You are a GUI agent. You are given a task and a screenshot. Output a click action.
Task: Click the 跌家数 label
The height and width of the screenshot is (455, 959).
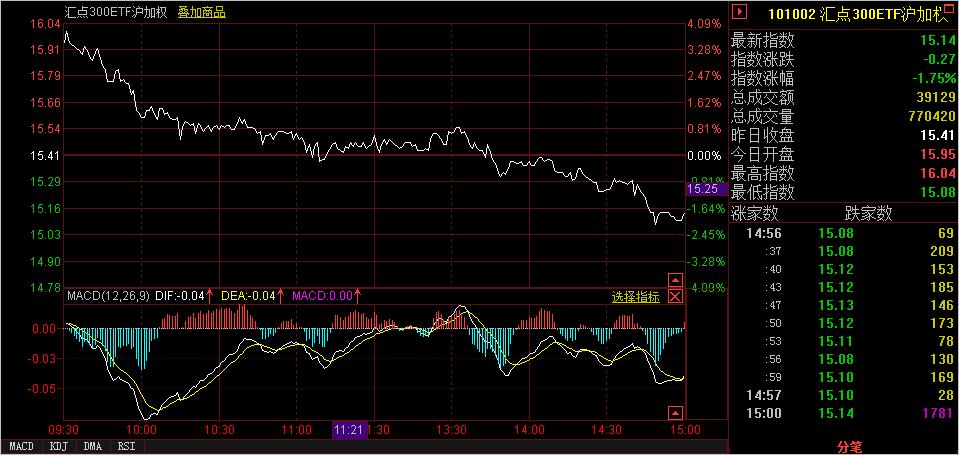tap(868, 213)
